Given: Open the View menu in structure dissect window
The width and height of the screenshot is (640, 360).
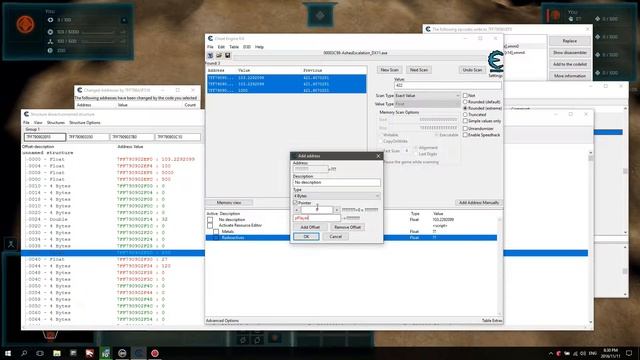Looking at the screenshot, I should 38,122.
